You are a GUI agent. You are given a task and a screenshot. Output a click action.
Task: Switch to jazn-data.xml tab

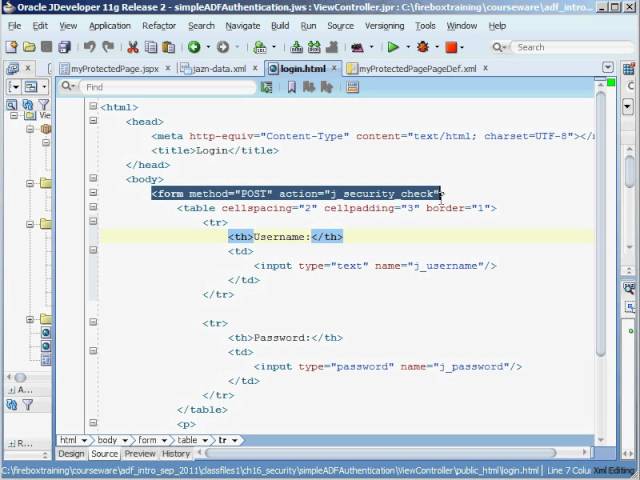219,69
